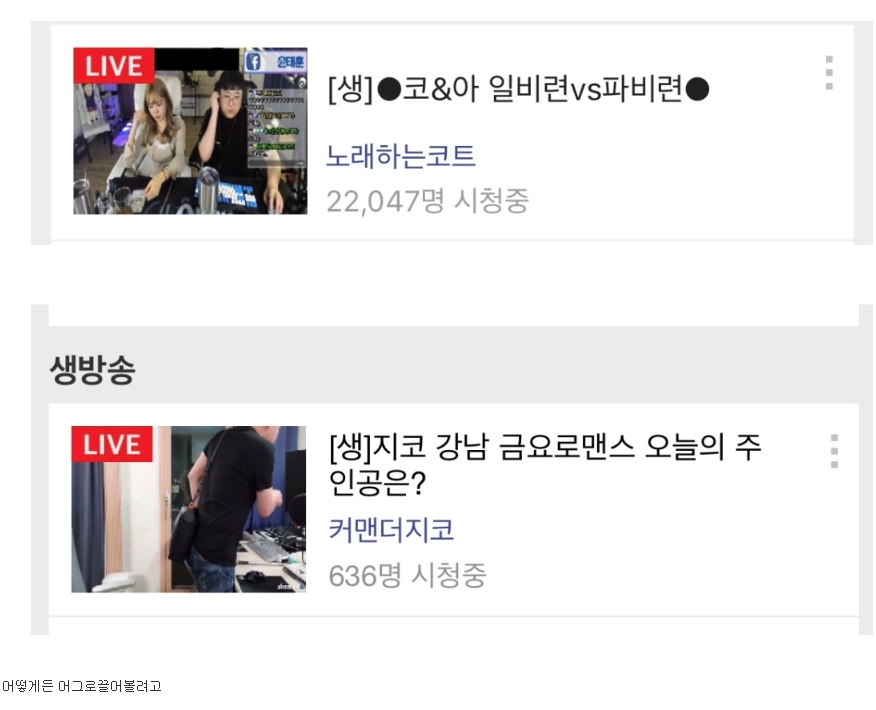The height and width of the screenshot is (710, 876).
Task: Open stream title [생]●코&아 일비련vs파비련●
Action: click(x=518, y=89)
